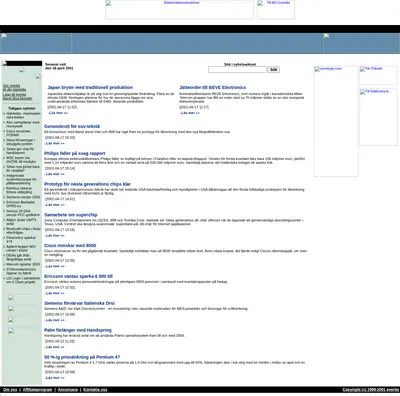Open sidebar news item W3C XHTML moduler
400x396 pixels.
[21, 160]
